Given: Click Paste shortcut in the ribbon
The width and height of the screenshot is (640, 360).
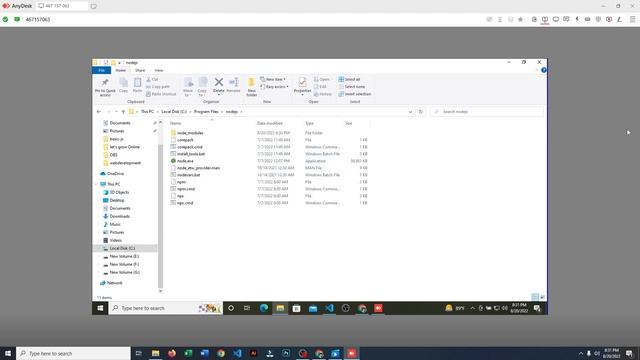Looking at the screenshot, I should [161, 94].
